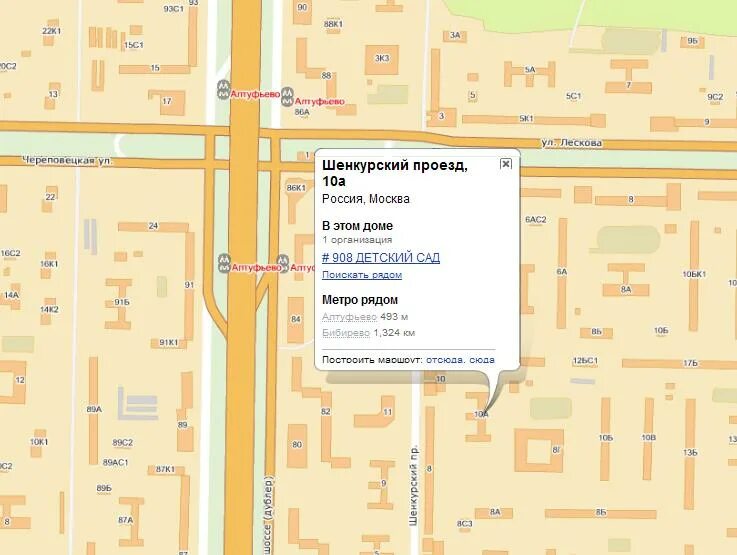Click building label 13Б
Viewport: 737px width, 555px height.
690,453
